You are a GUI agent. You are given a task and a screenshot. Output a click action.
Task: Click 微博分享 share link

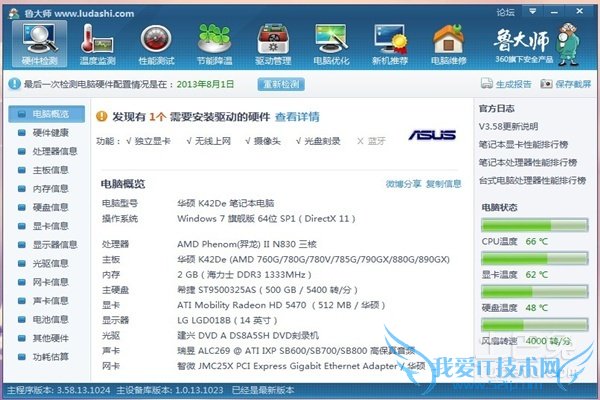tap(403, 184)
